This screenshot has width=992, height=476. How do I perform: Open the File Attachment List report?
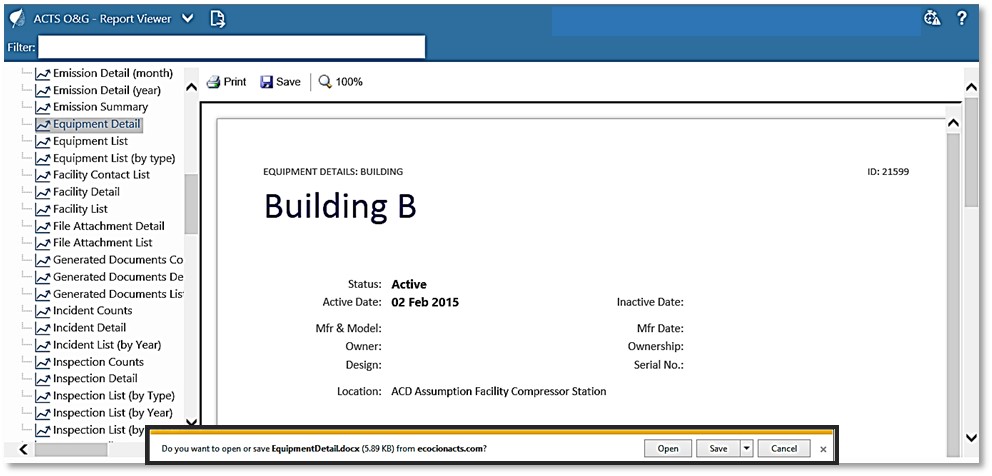tap(102, 242)
